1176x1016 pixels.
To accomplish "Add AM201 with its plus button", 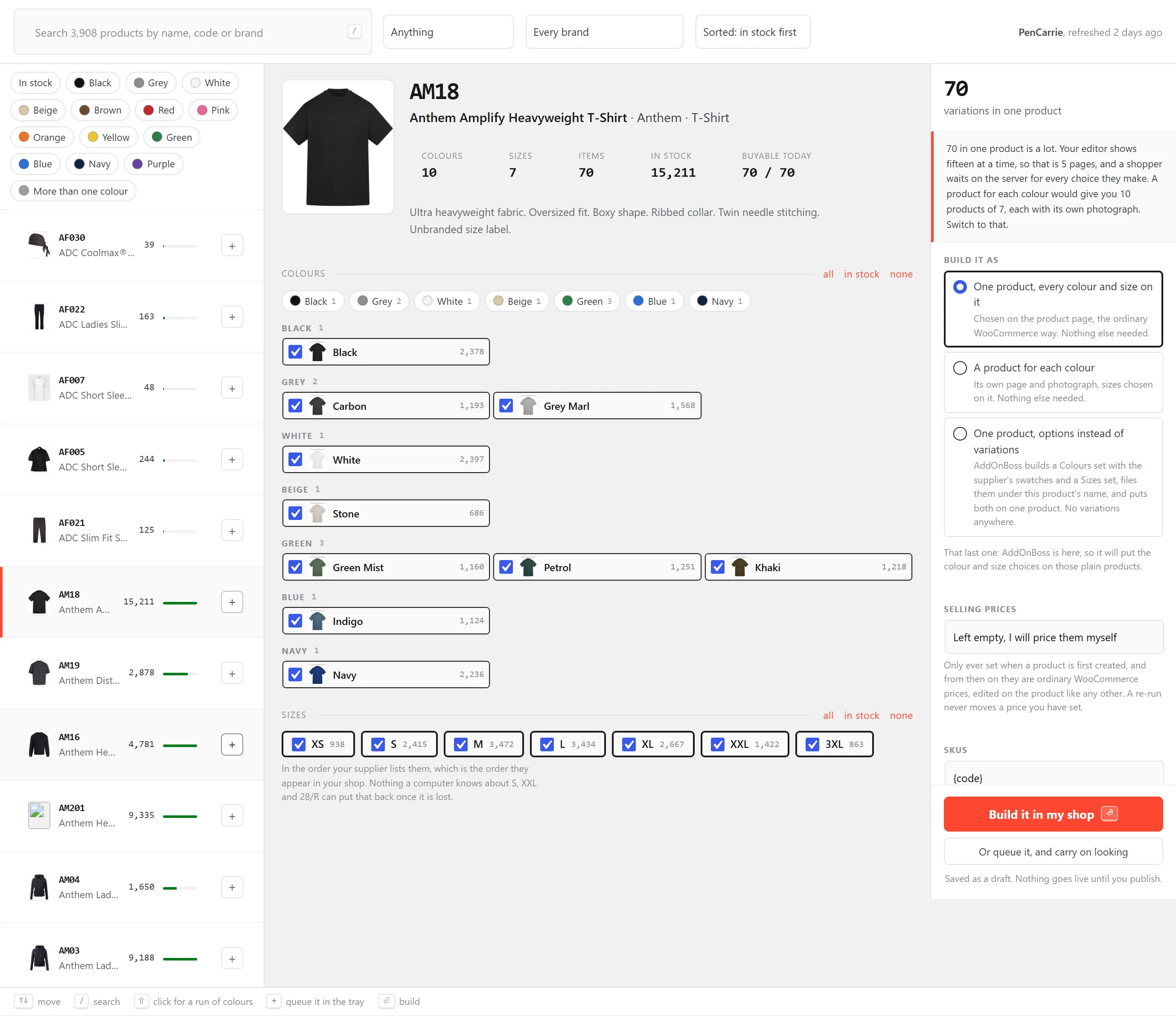I will [232, 816].
